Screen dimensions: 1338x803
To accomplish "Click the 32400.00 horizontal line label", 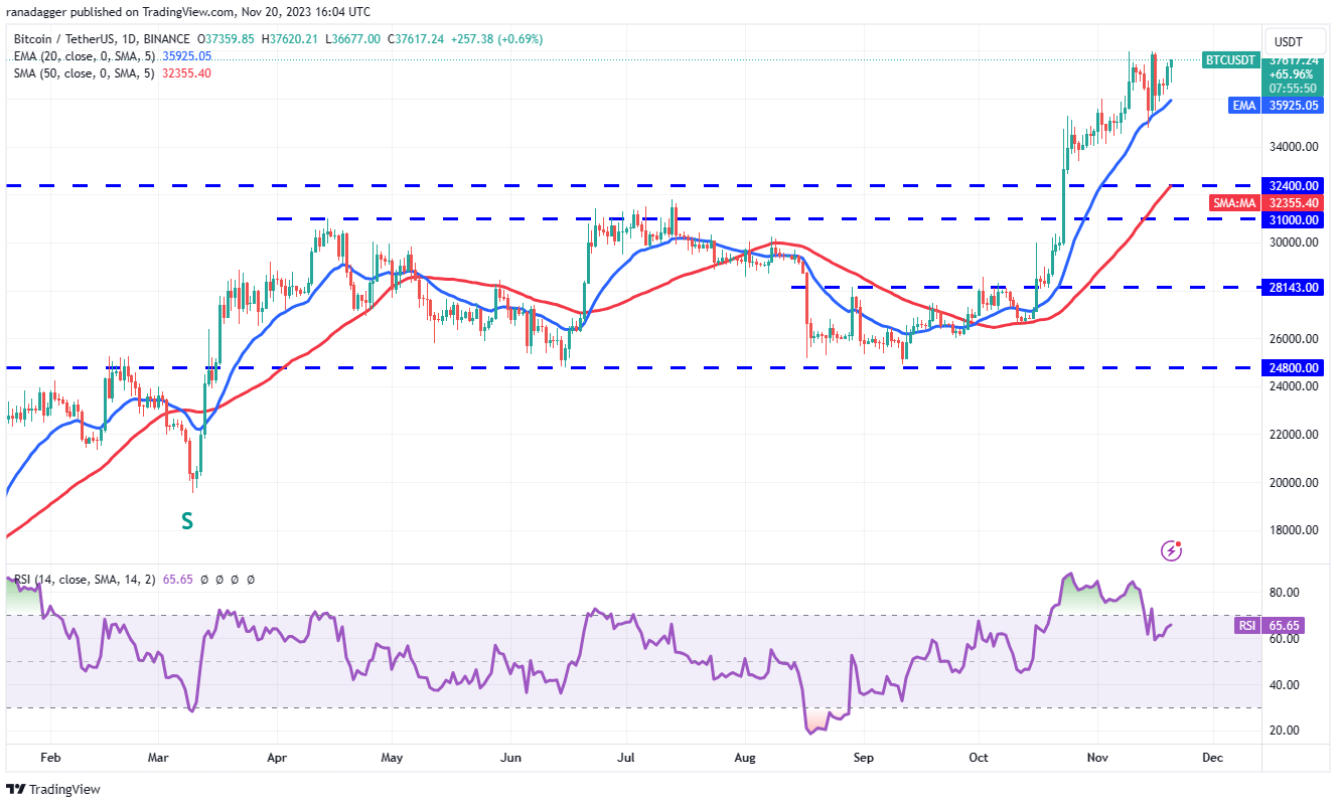I will click(1294, 185).
